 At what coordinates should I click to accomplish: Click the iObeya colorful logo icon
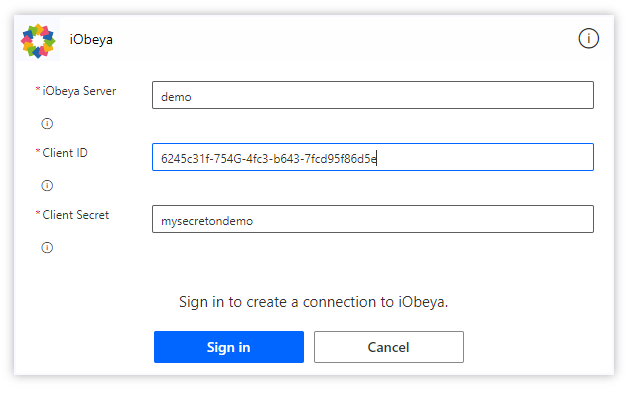38,40
